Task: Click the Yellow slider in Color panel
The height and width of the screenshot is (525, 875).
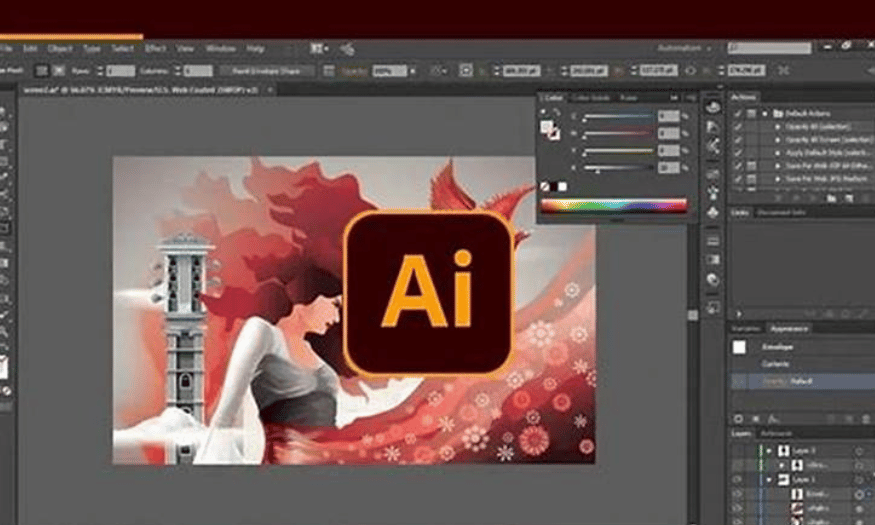Action: [618, 151]
